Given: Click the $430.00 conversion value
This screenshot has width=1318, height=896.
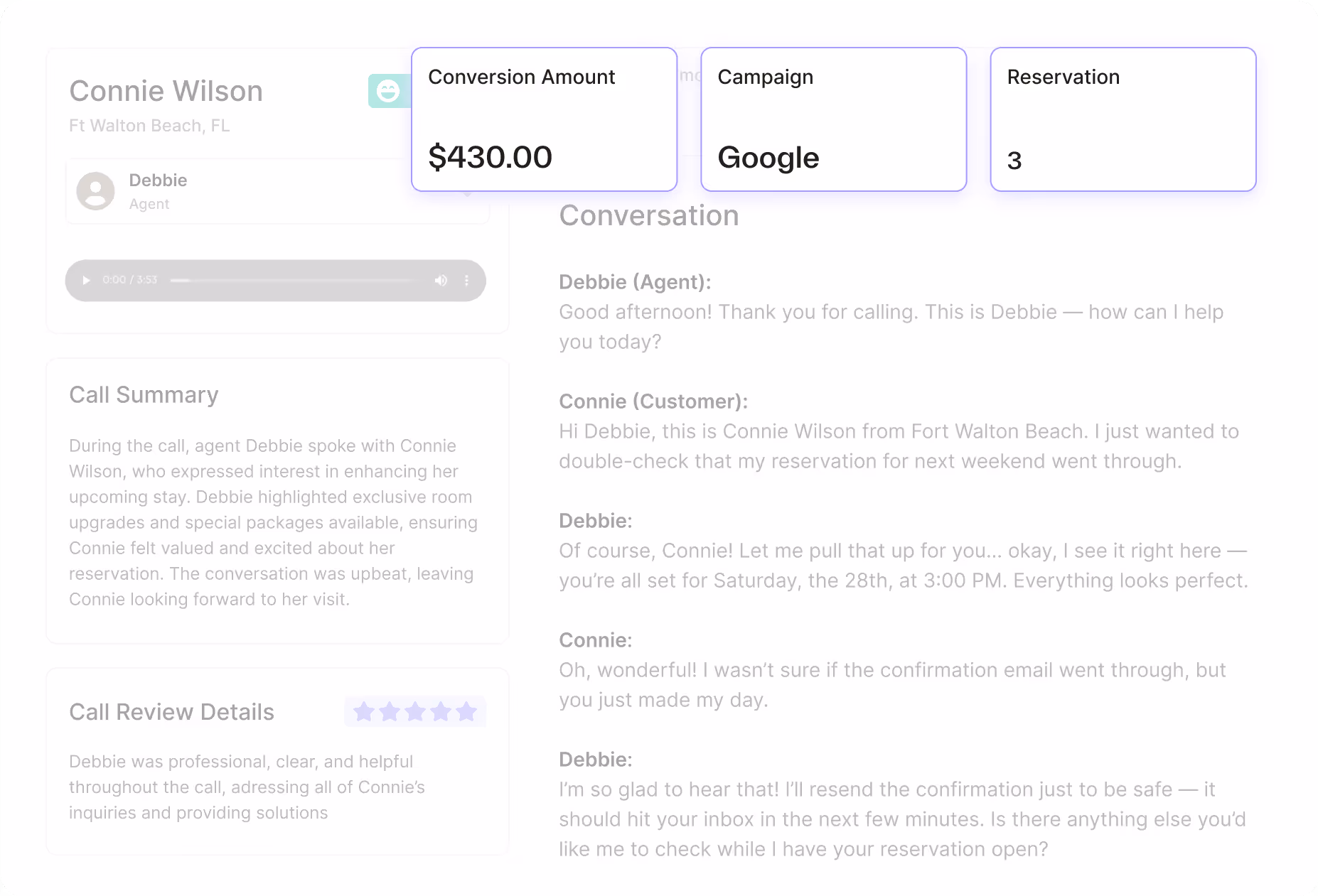Looking at the screenshot, I should coord(490,157).
